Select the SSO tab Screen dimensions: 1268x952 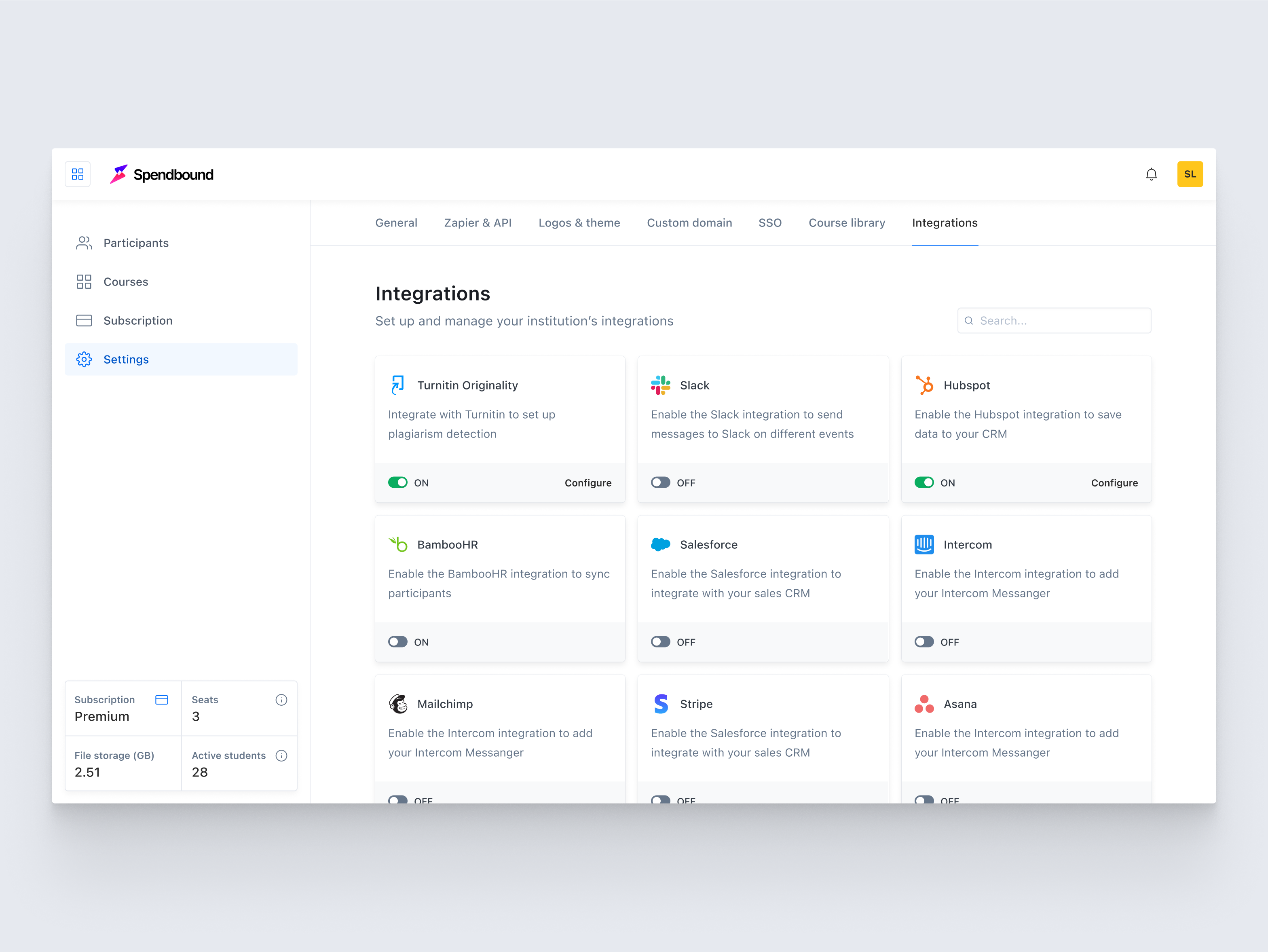coord(770,223)
